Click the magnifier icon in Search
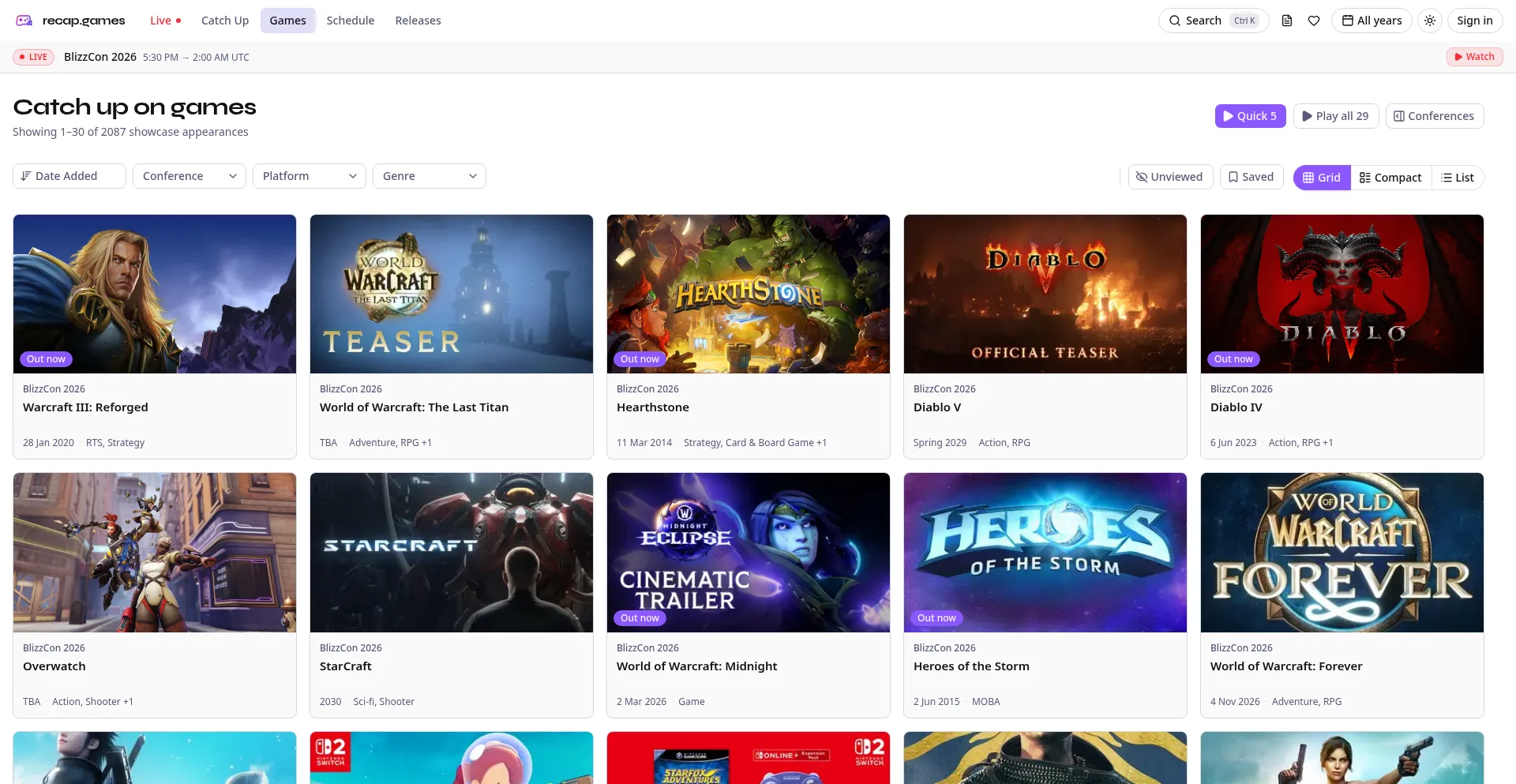This screenshot has width=1516, height=784. (1175, 21)
